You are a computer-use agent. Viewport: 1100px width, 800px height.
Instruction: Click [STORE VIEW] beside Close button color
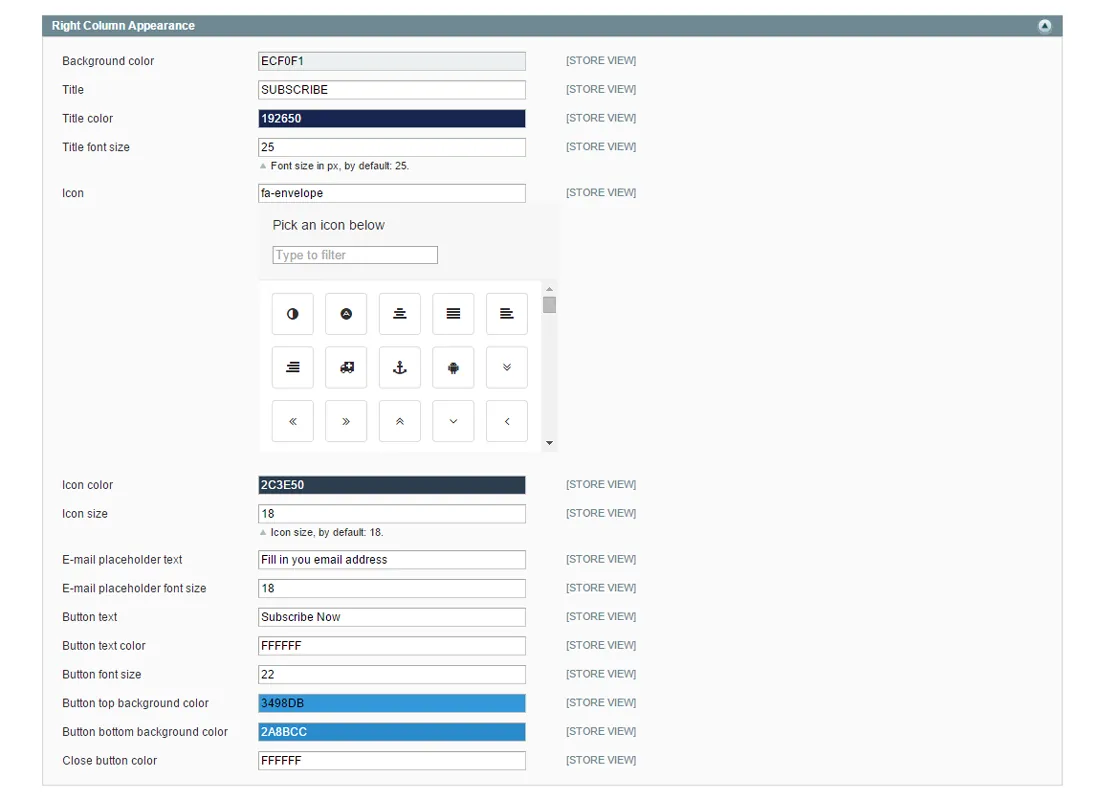pos(601,761)
